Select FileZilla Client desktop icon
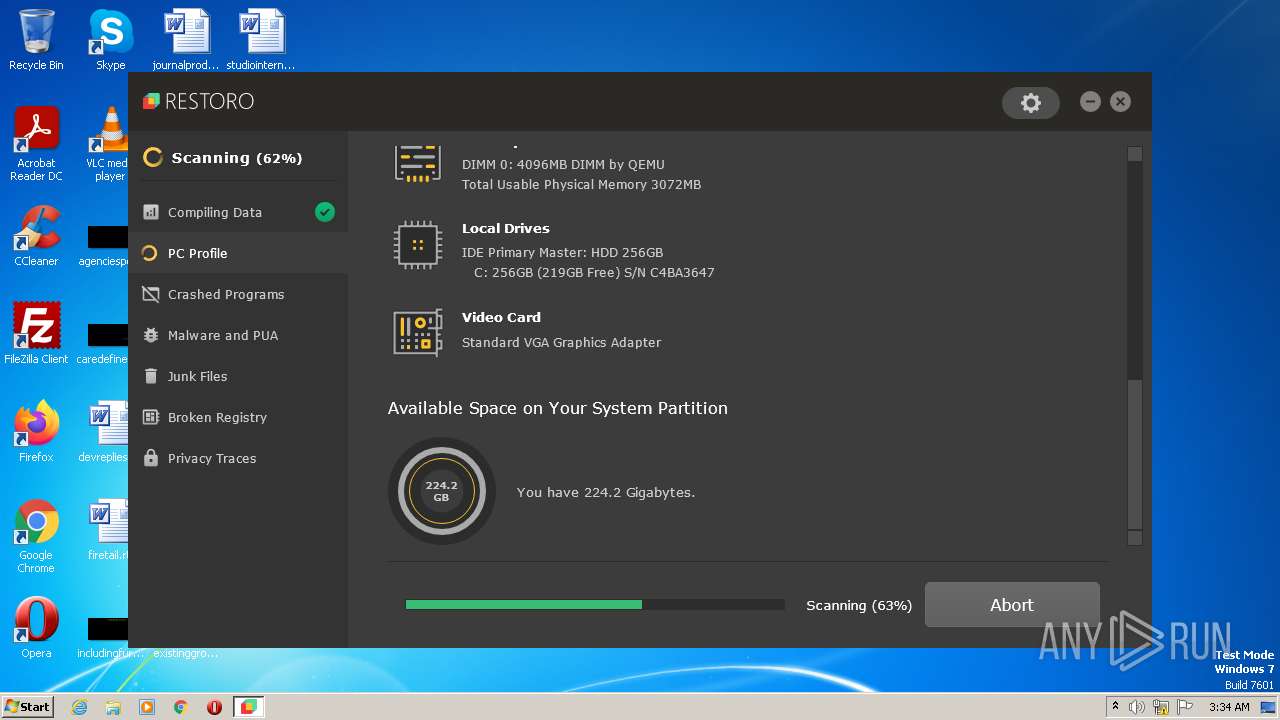The image size is (1280, 720). pyautogui.click(x=36, y=333)
